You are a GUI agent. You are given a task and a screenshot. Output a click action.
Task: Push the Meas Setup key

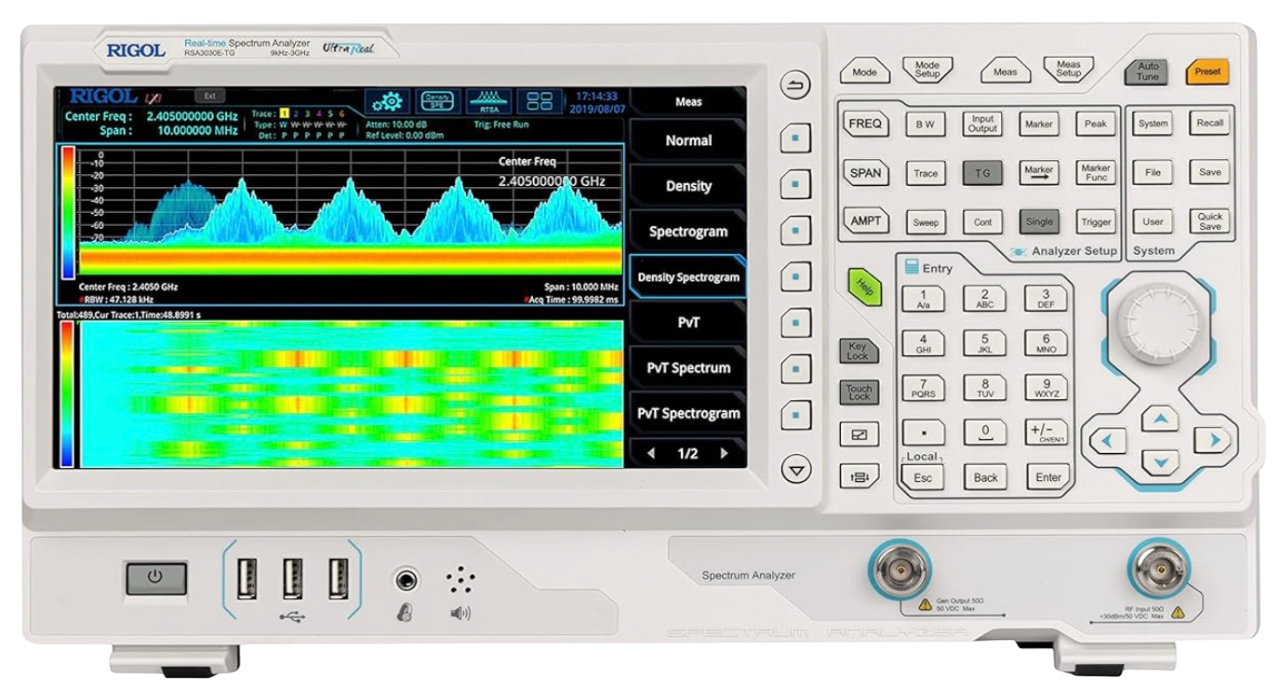(1068, 70)
